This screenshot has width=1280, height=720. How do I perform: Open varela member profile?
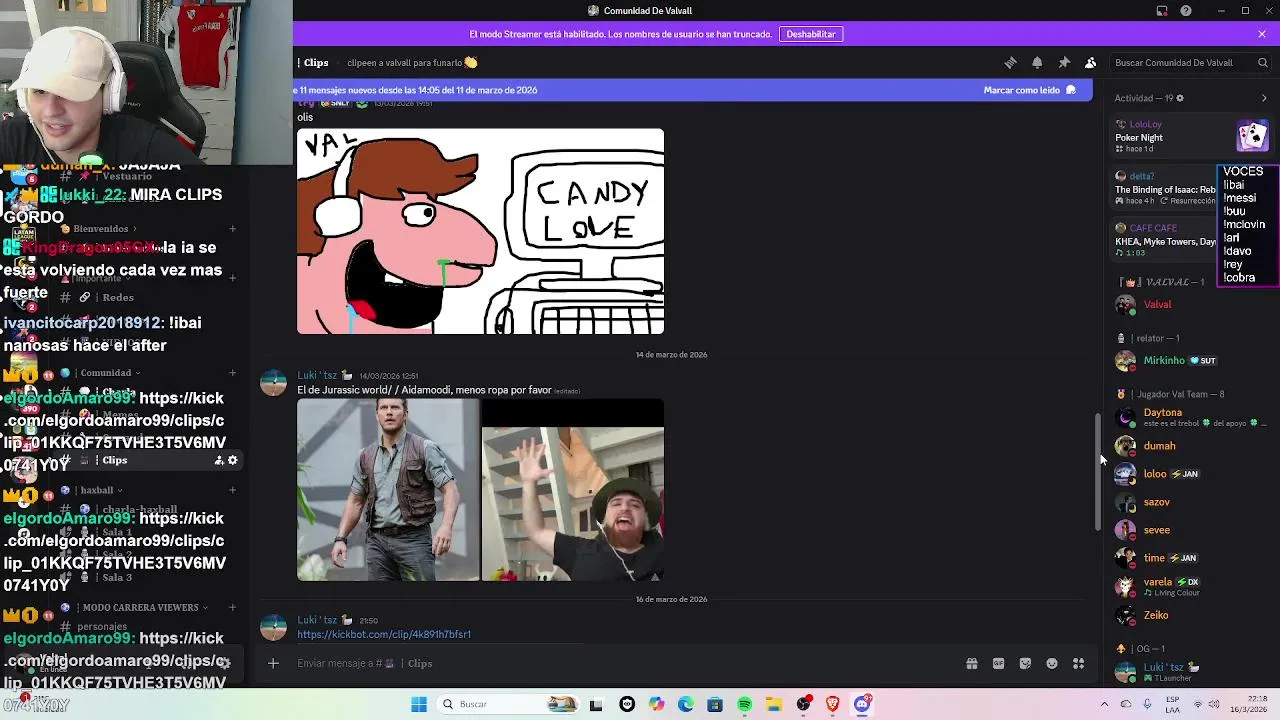(x=1160, y=586)
